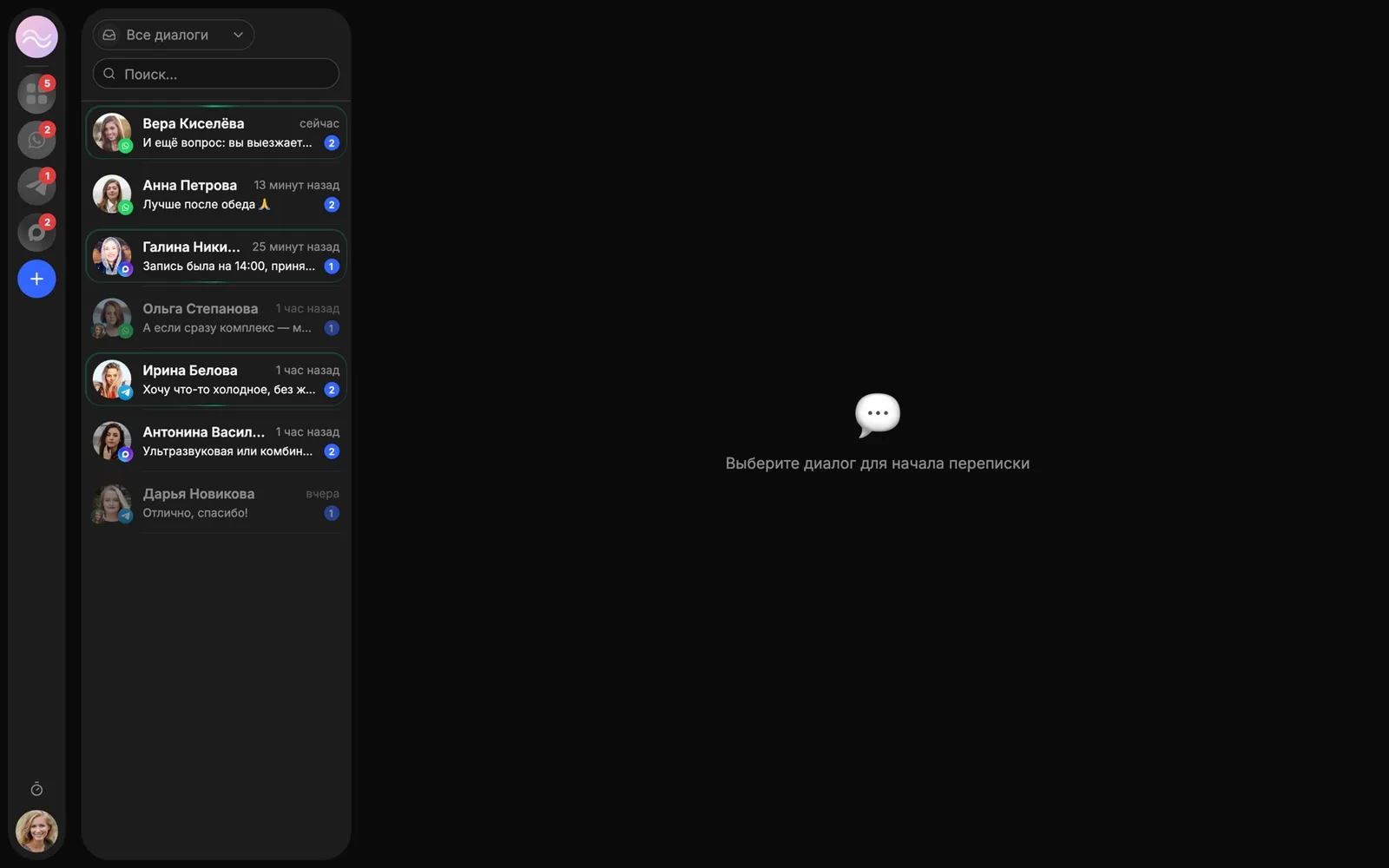
Task: Click the unread badge in the Вера Киселёва row
Action: point(332,143)
